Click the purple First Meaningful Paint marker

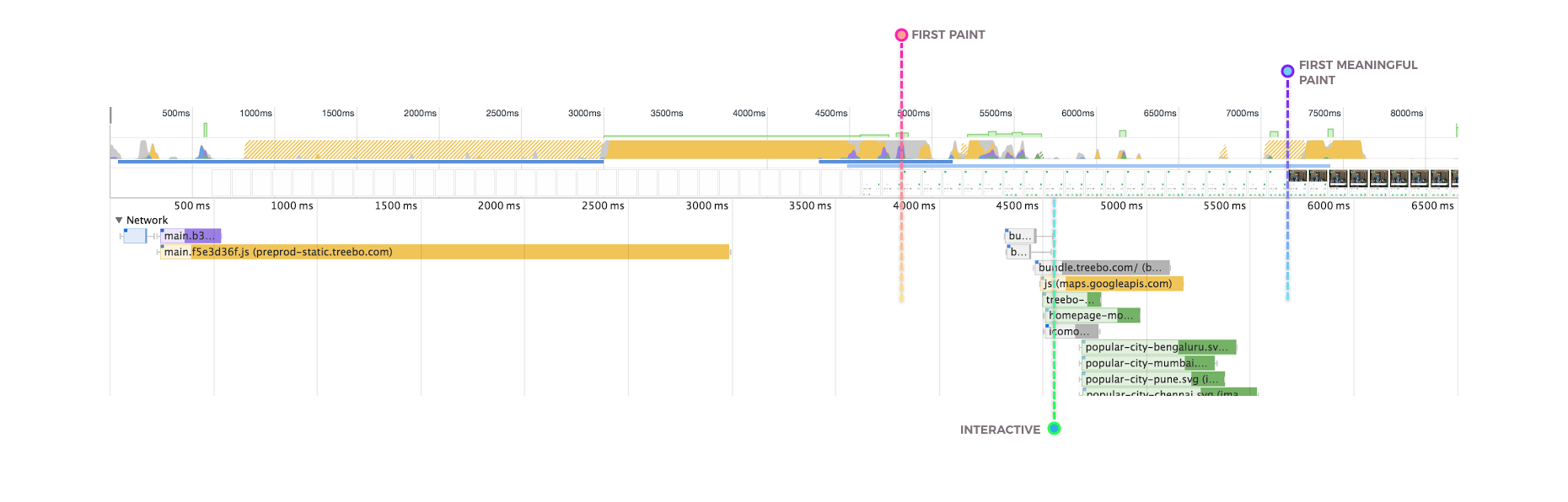tap(1287, 72)
